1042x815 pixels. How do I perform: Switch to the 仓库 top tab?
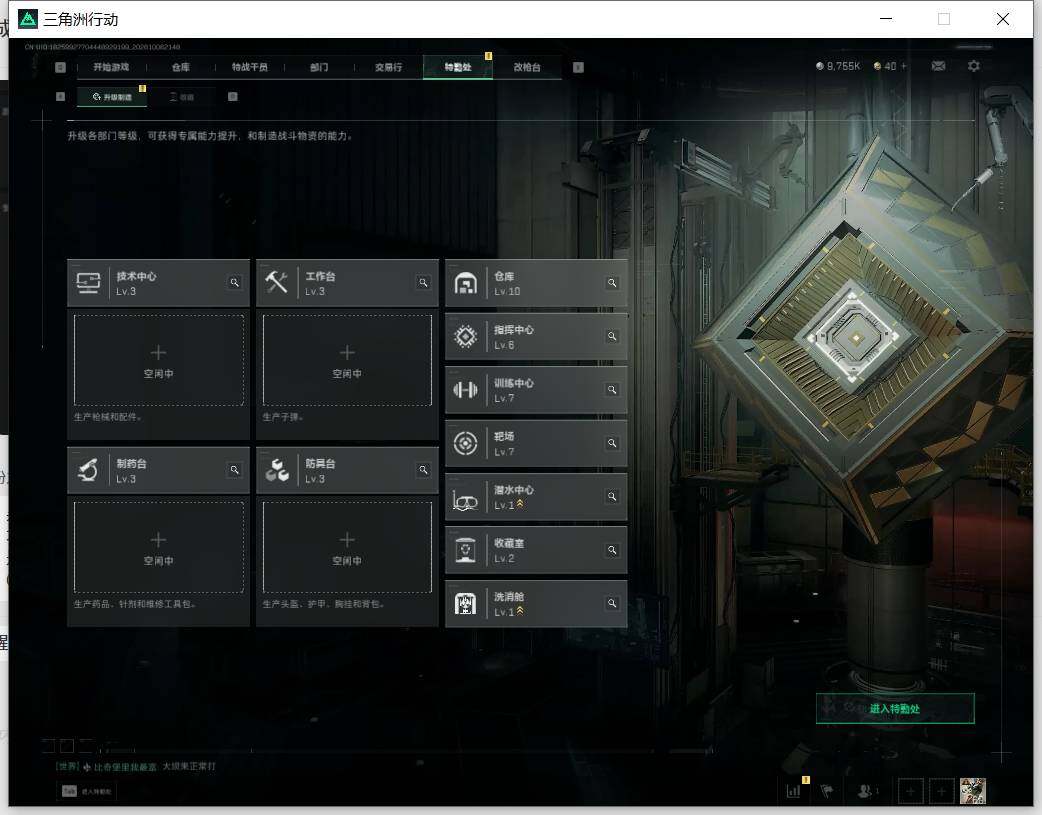coord(180,67)
